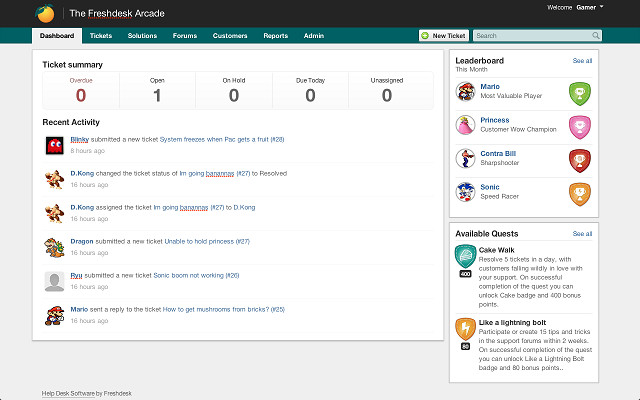Open ticket How to get mushrooms from bricks
Screen dimensions: 640x400
(224, 309)
